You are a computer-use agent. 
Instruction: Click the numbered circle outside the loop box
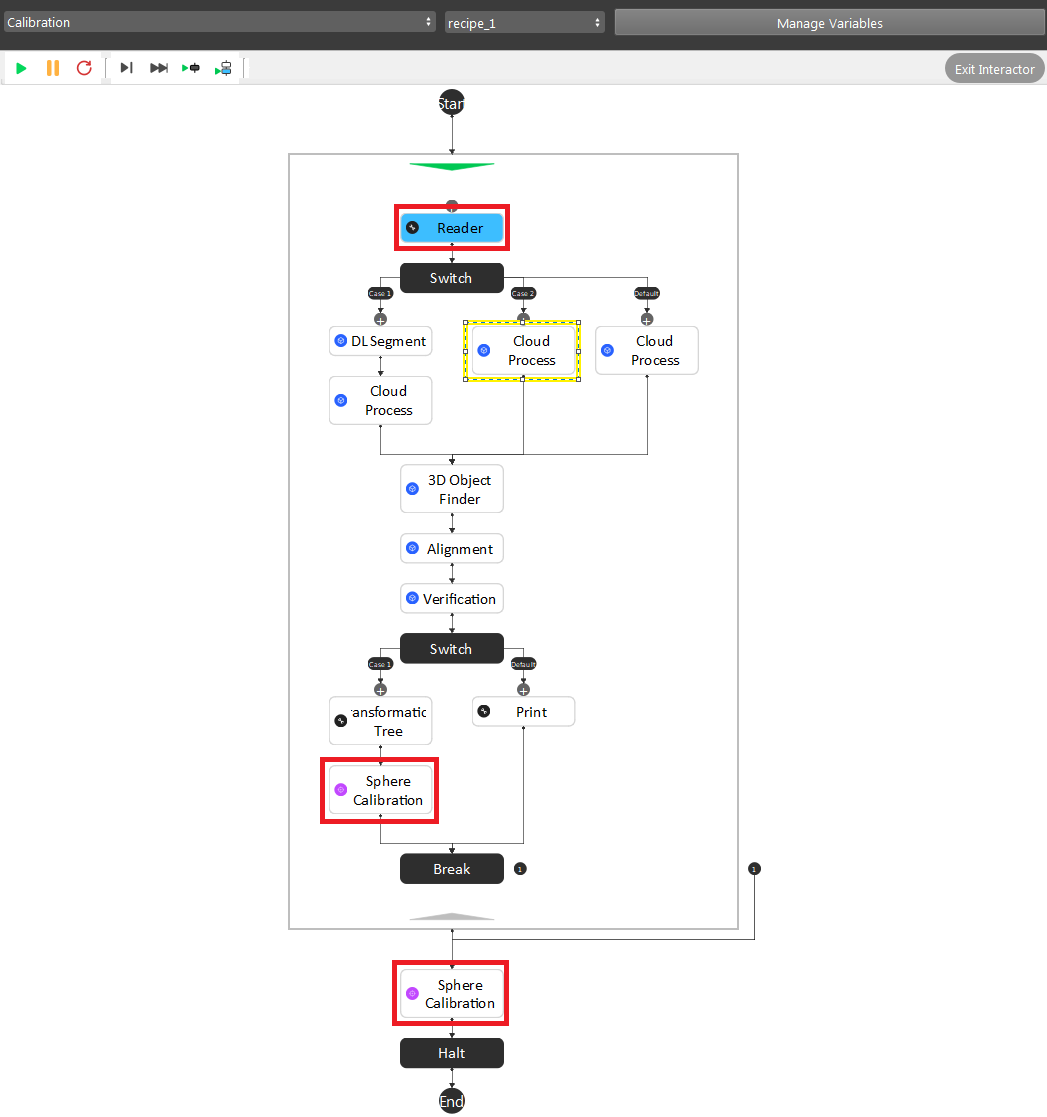pos(754,869)
